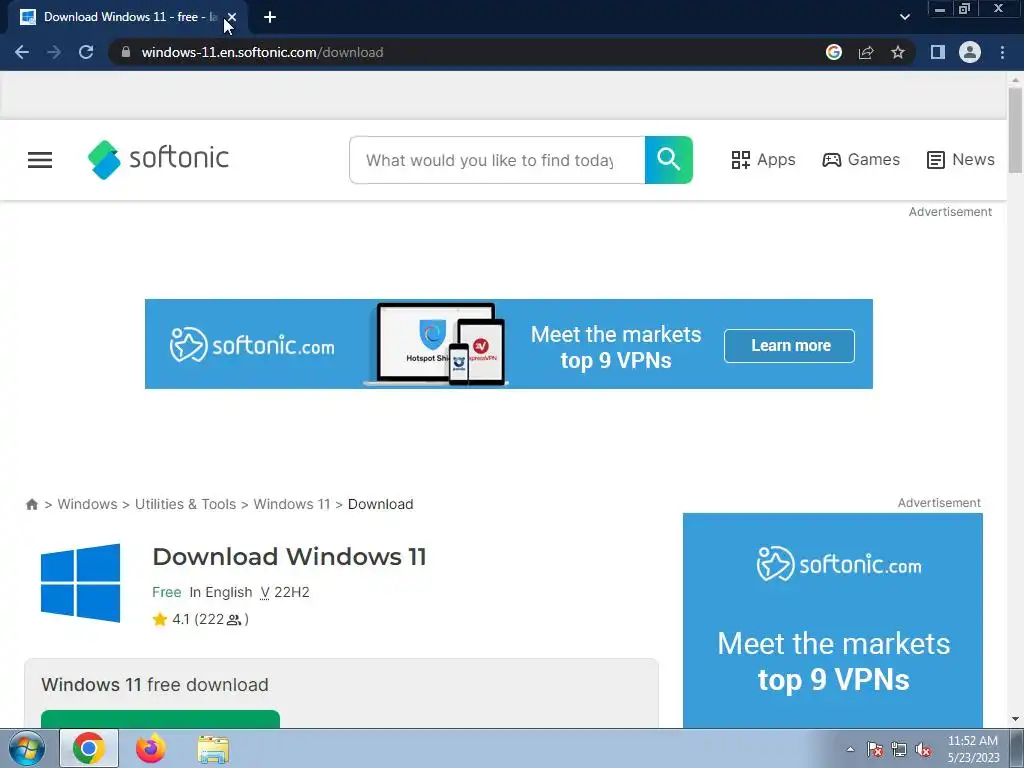Go to Windows 11 breadcrumb link

coord(292,504)
